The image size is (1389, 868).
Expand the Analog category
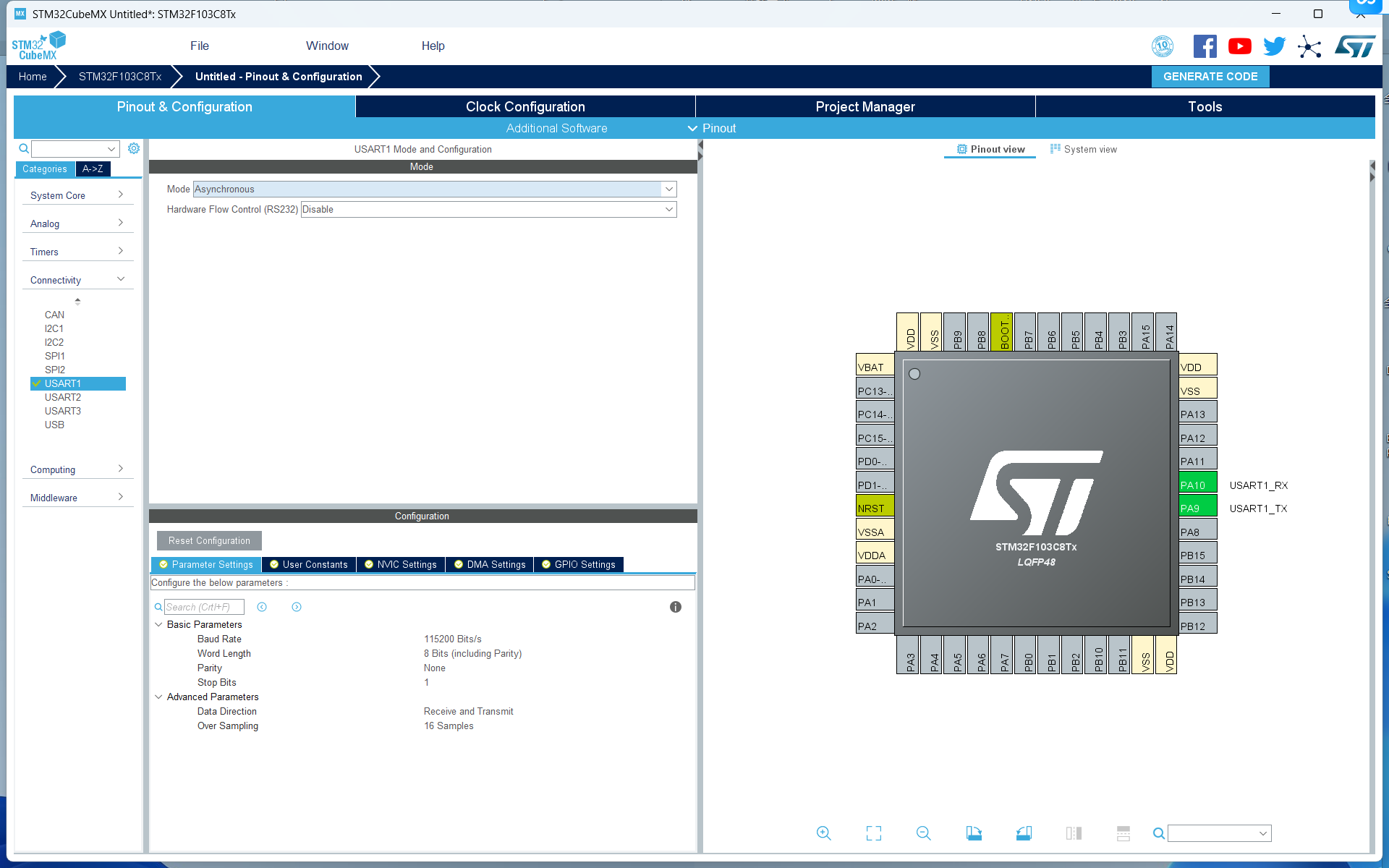click(77, 224)
